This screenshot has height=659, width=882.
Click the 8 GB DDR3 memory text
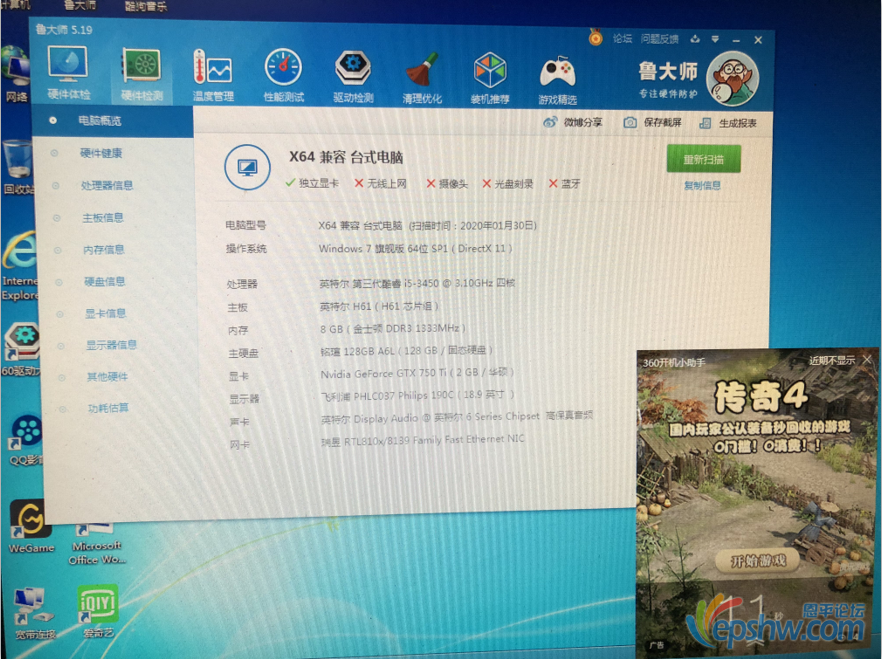point(393,328)
